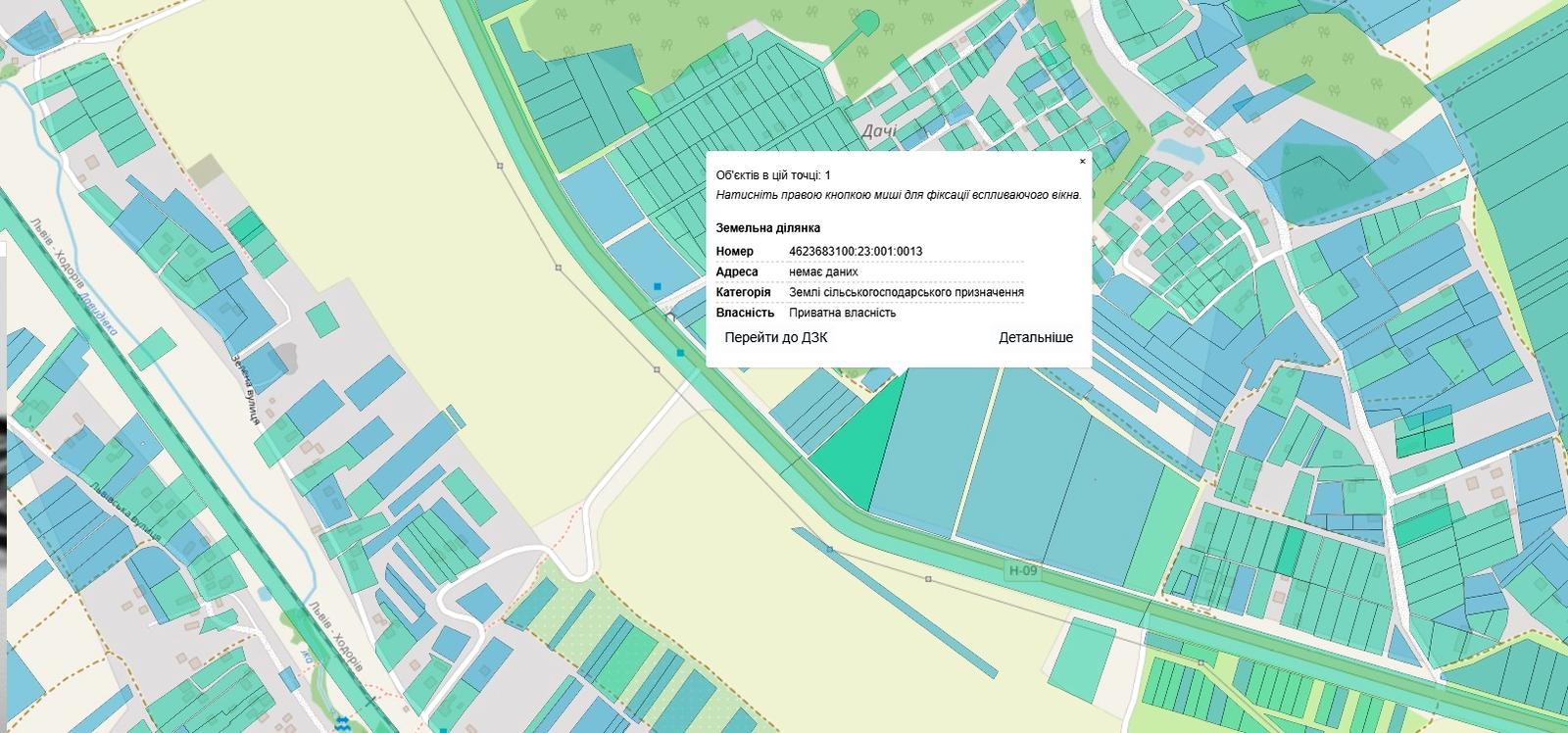Open the "Перейти до ДЗК" link

[775, 337]
